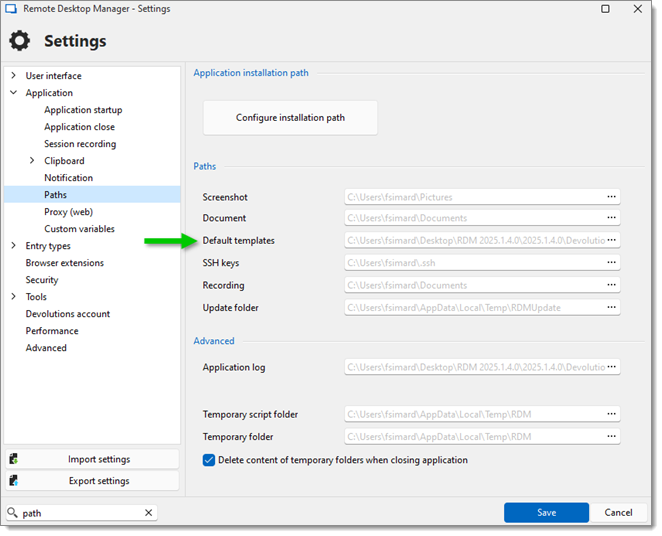Clear the search box with the X icon
Screen dimensions: 662x536
tap(149, 513)
